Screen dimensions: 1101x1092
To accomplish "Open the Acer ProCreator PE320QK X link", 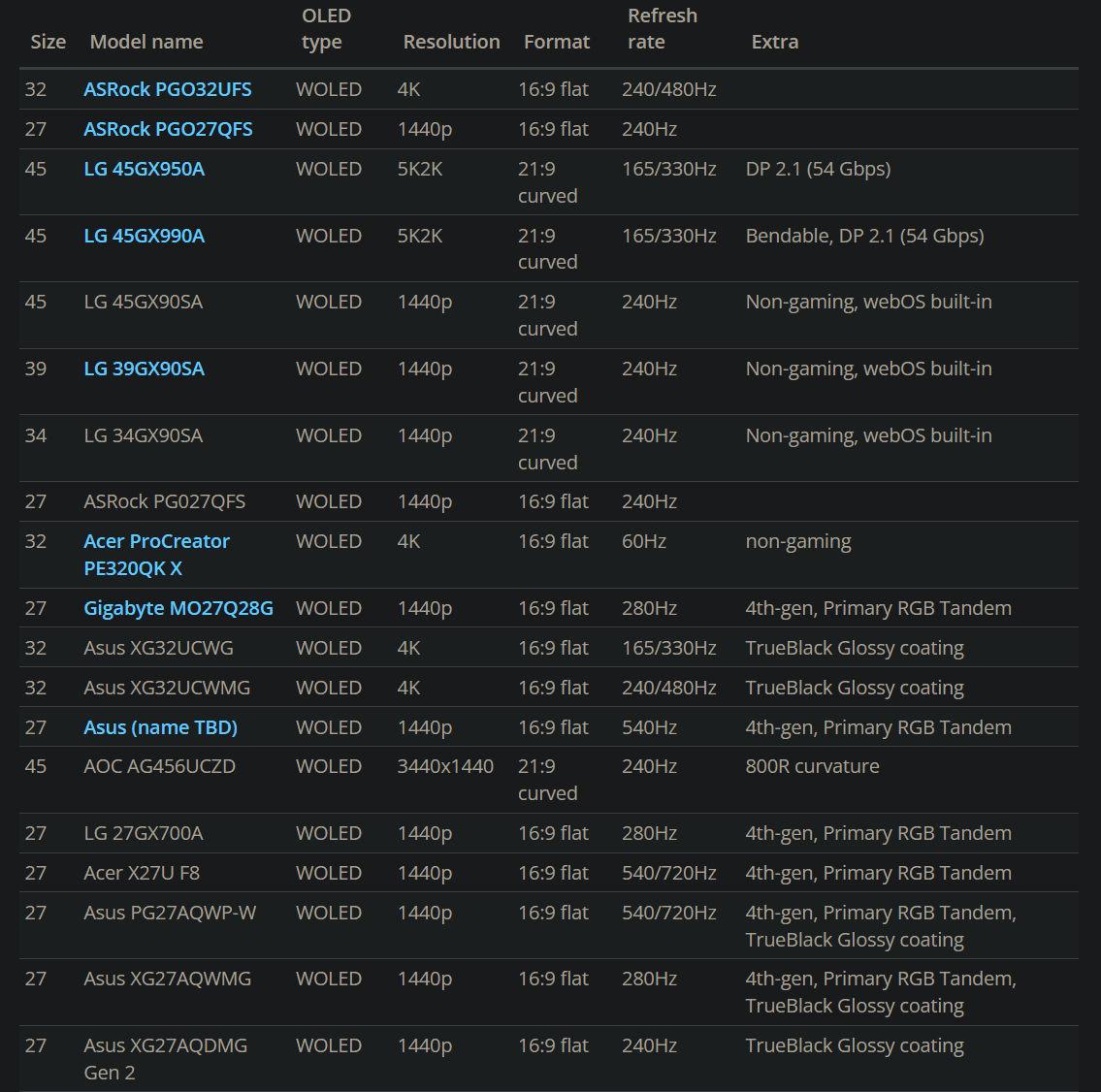I will (x=156, y=555).
